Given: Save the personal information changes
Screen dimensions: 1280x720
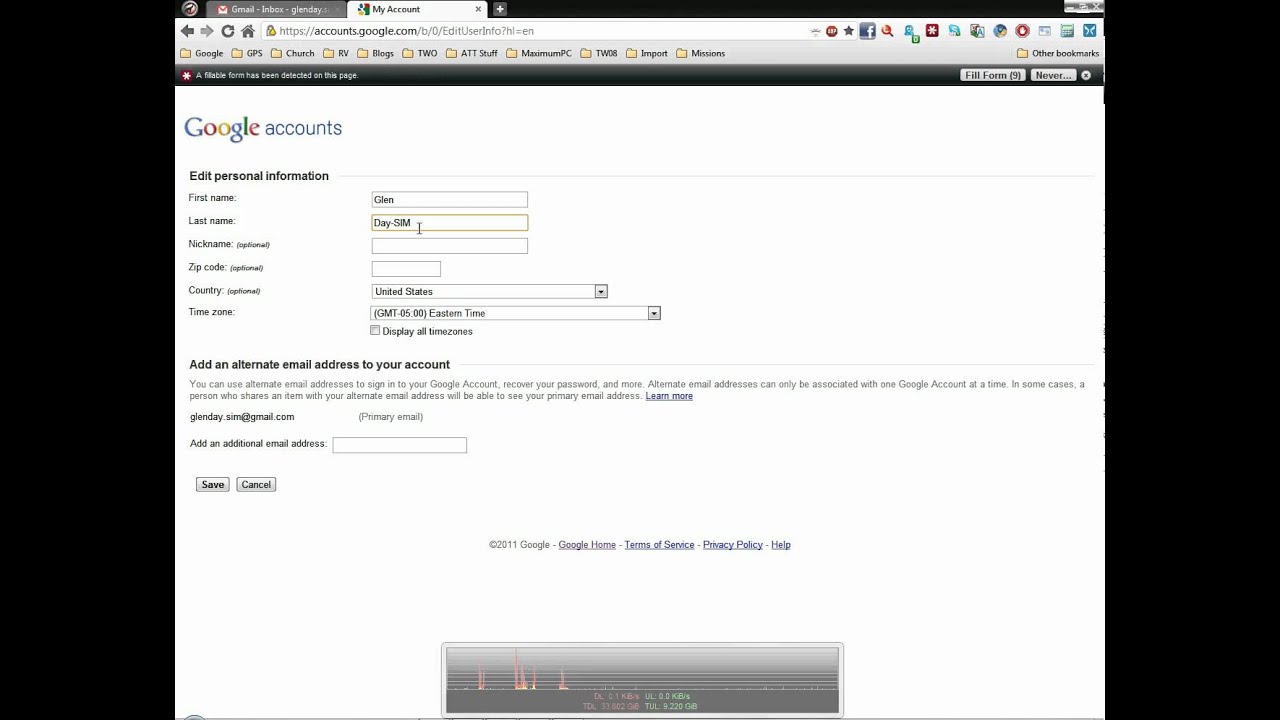Looking at the screenshot, I should (x=213, y=484).
